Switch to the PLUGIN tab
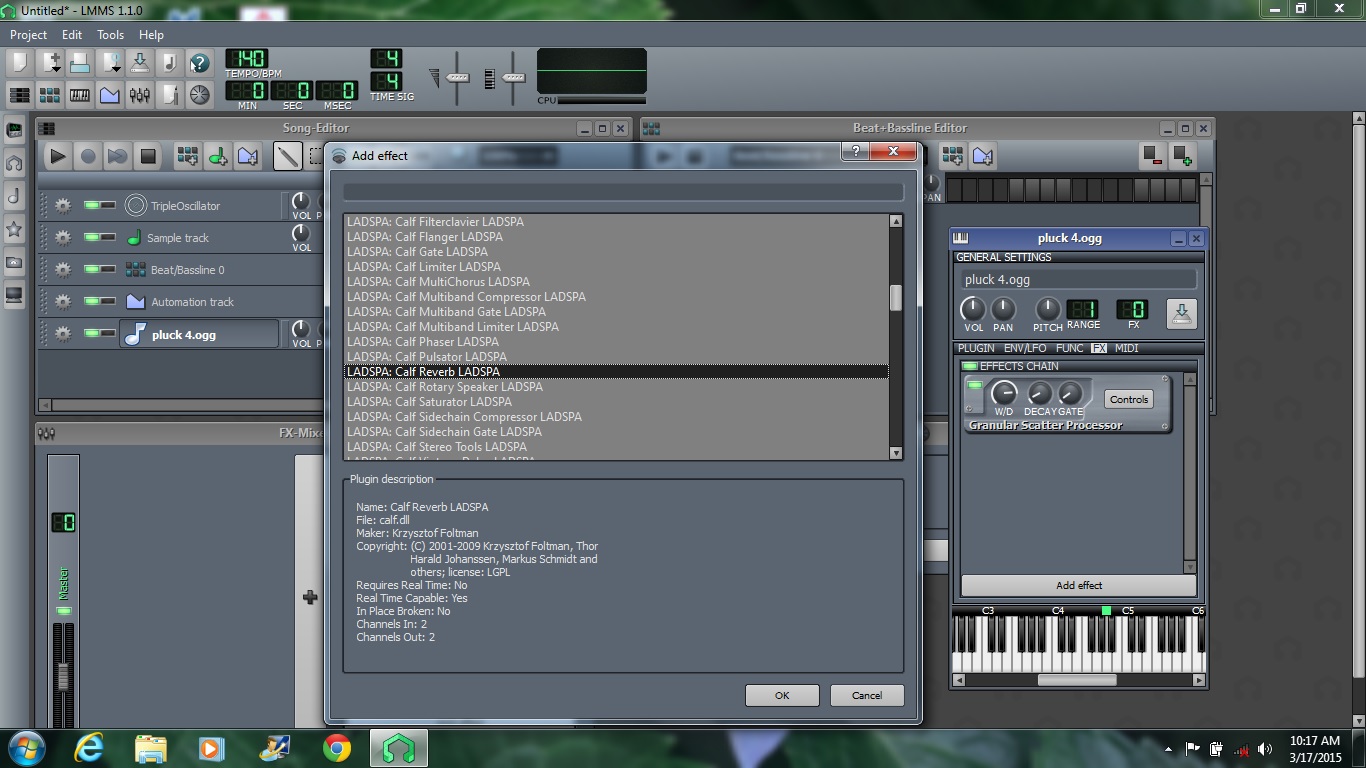The image size is (1366, 768). coord(976,348)
